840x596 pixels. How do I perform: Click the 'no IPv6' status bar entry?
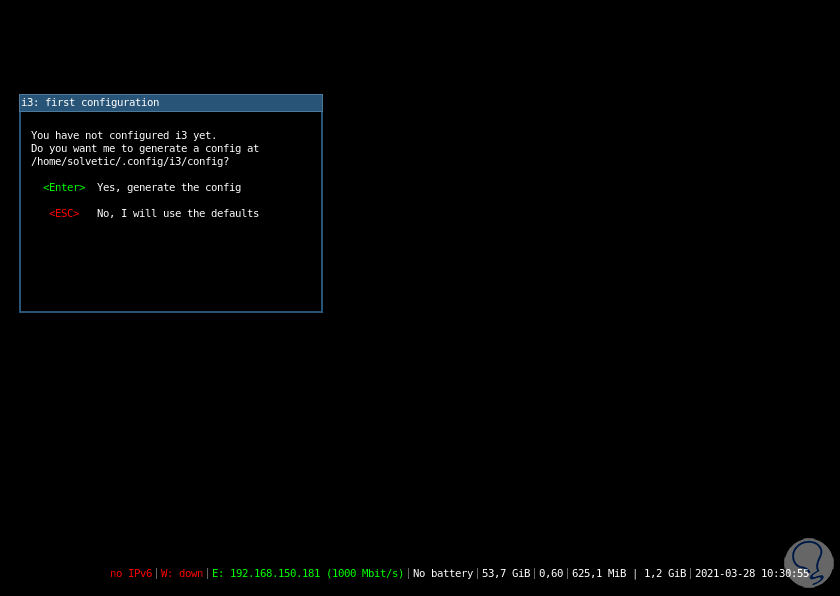pyautogui.click(x=131, y=574)
